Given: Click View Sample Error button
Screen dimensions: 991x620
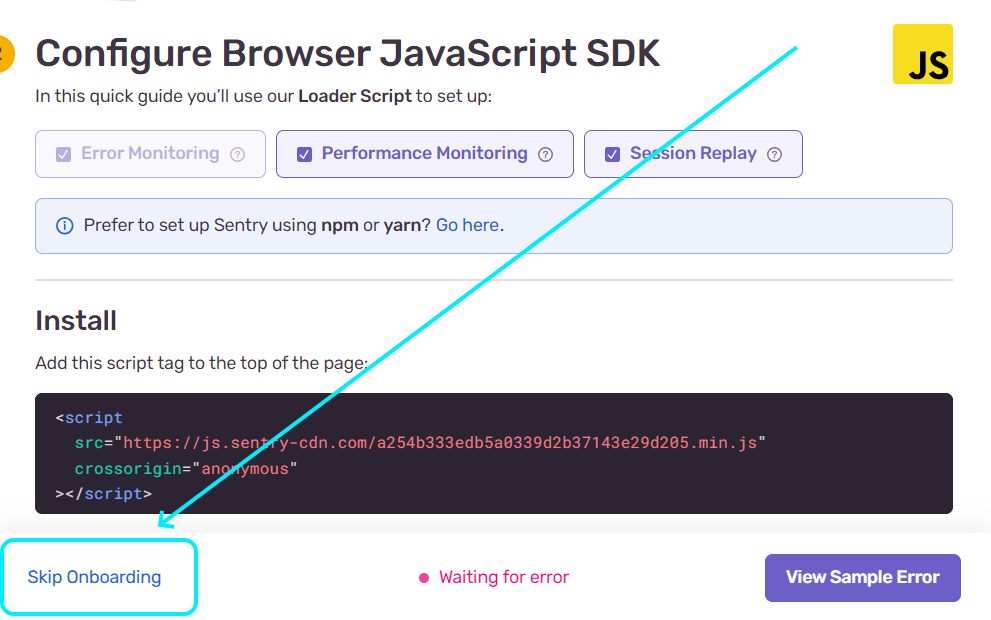Looking at the screenshot, I should tap(863, 578).
